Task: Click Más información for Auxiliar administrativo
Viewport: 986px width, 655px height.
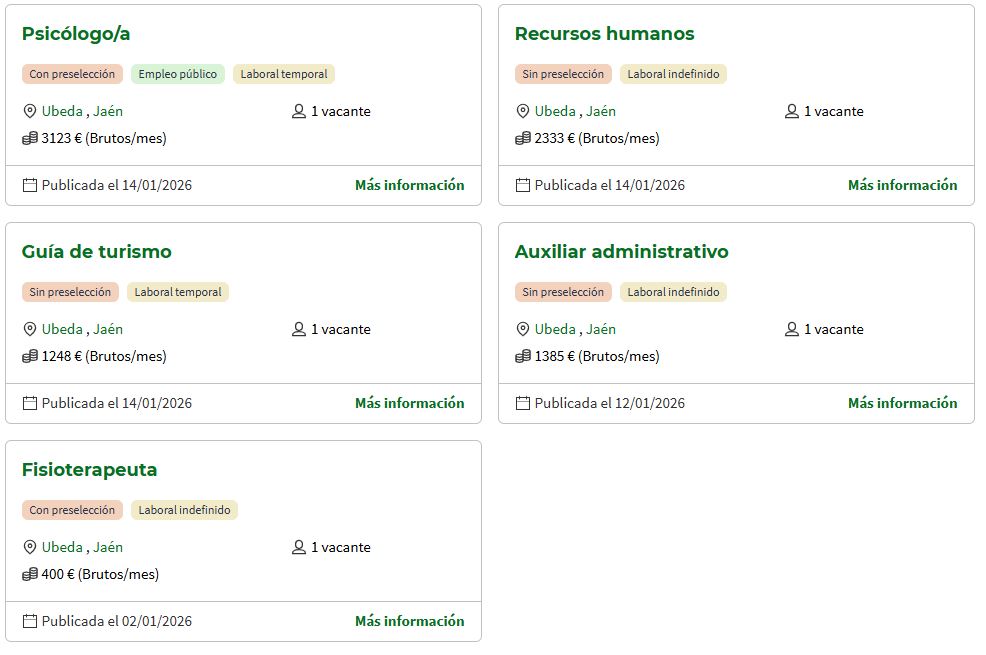Action: pos(902,403)
